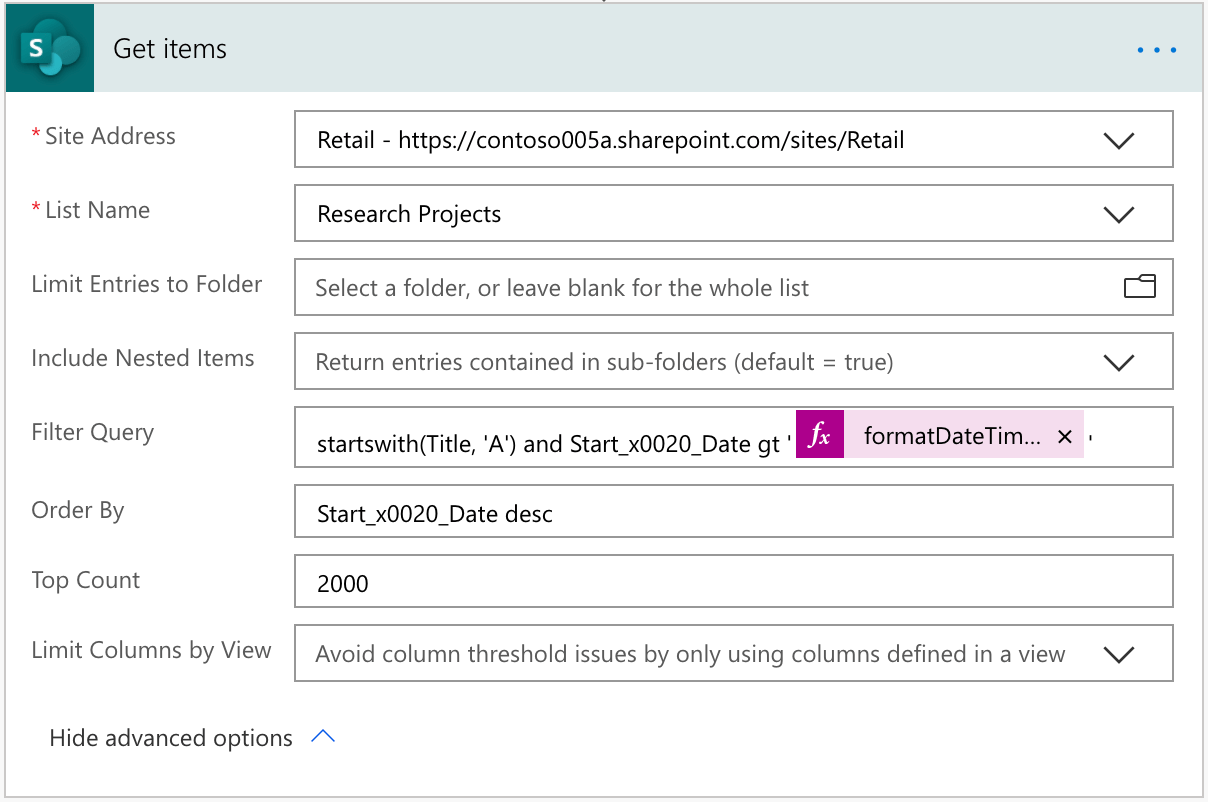Open the Limit Columns by View dropdown
This screenshot has height=802, width=1208.
coord(1119,653)
